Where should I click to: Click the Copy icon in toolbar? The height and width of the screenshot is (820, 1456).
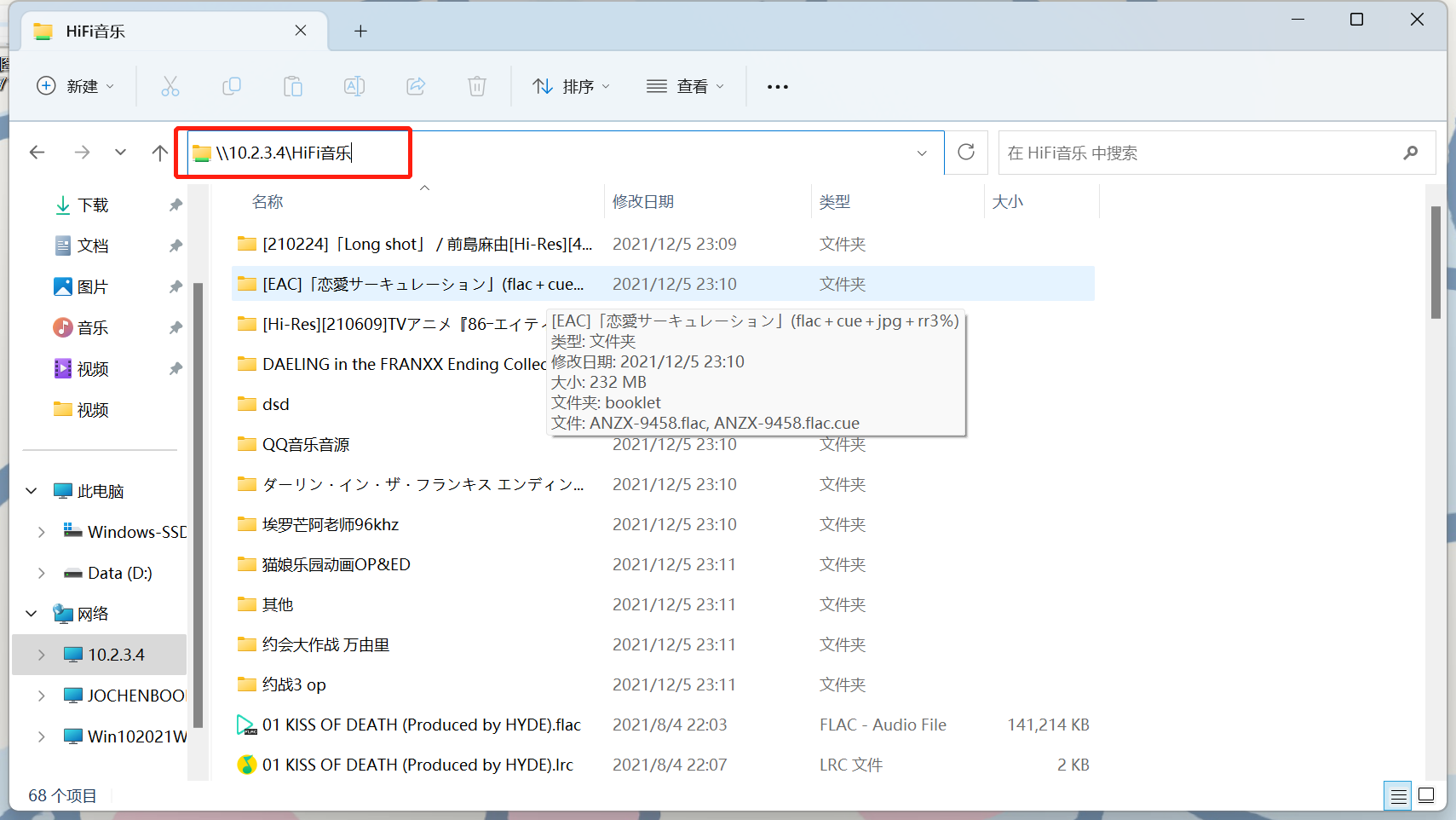click(232, 86)
